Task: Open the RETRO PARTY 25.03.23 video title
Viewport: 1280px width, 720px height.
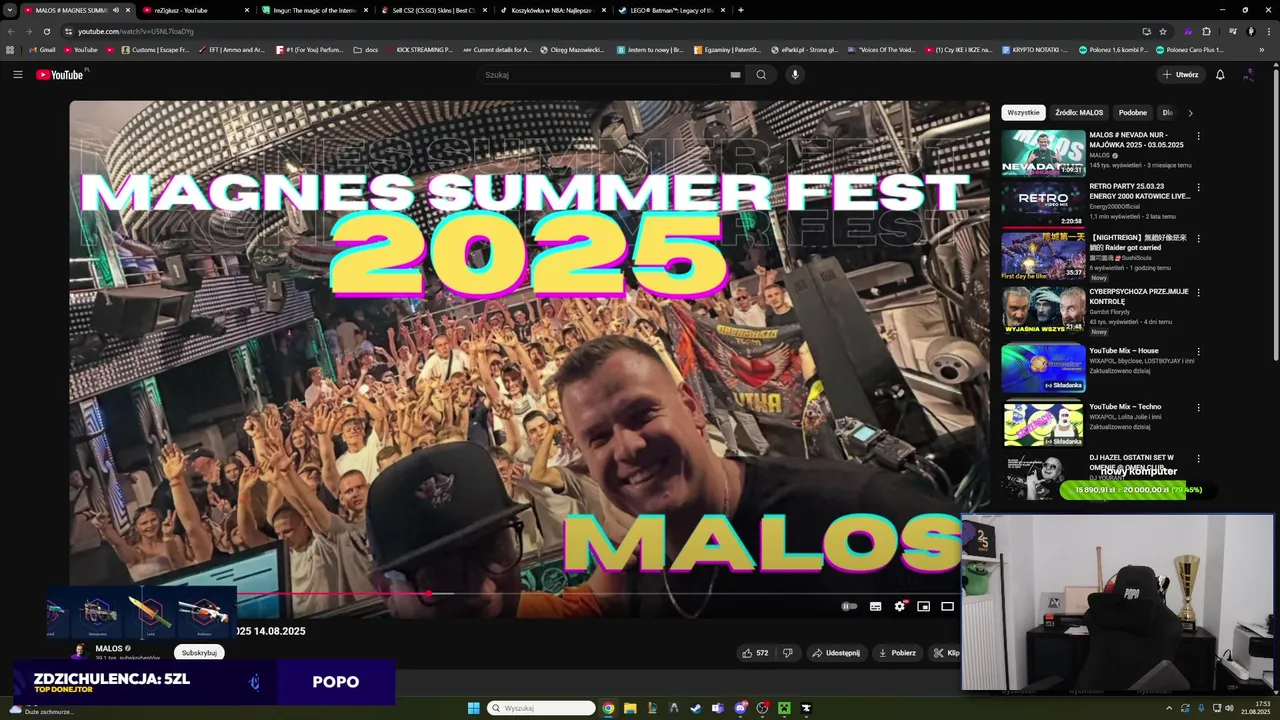Action: pyautogui.click(x=1140, y=191)
